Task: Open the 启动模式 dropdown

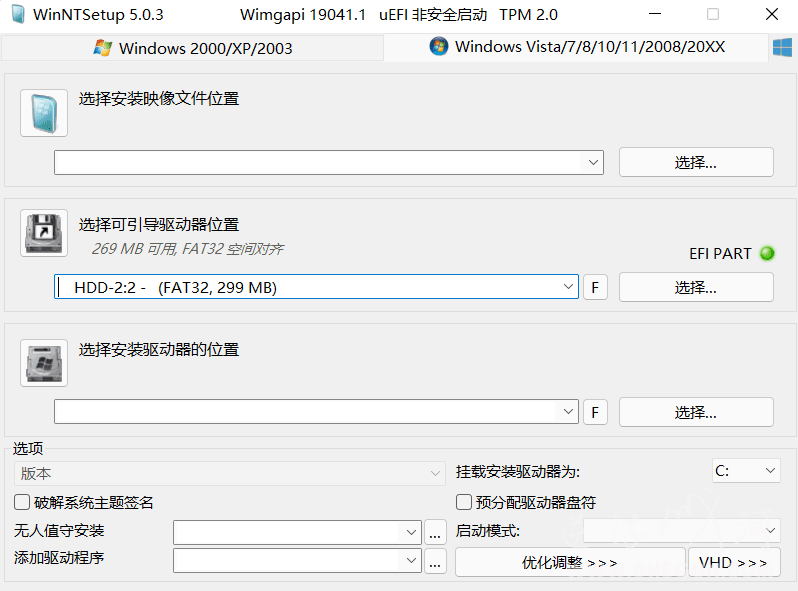Action: pyautogui.click(x=681, y=530)
